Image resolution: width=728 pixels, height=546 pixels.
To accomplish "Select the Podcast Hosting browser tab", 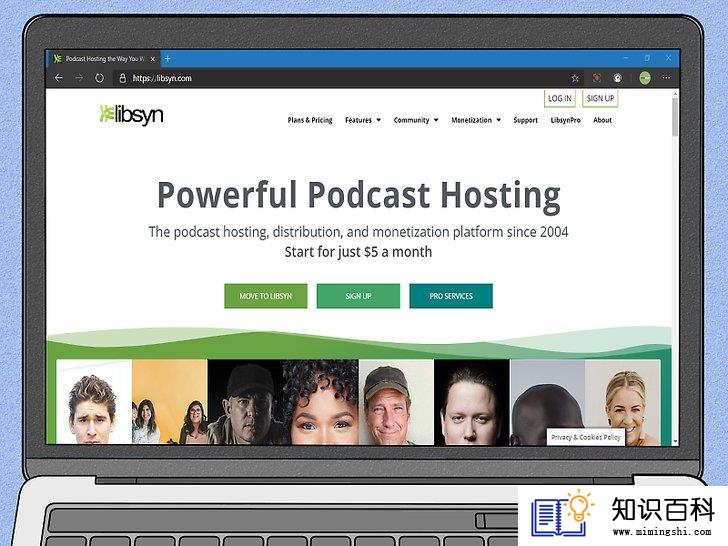I will pos(103,59).
